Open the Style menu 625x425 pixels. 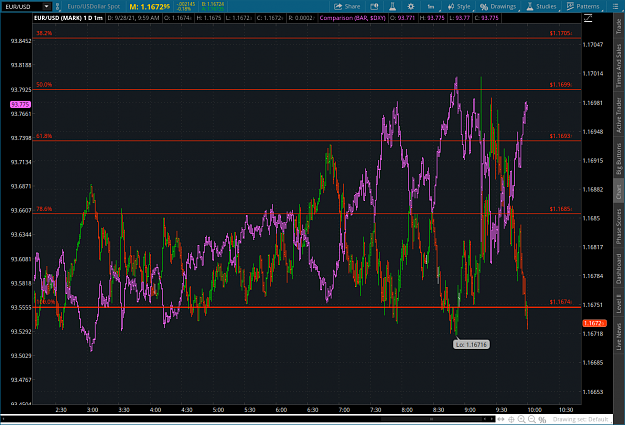click(x=459, y=6)
